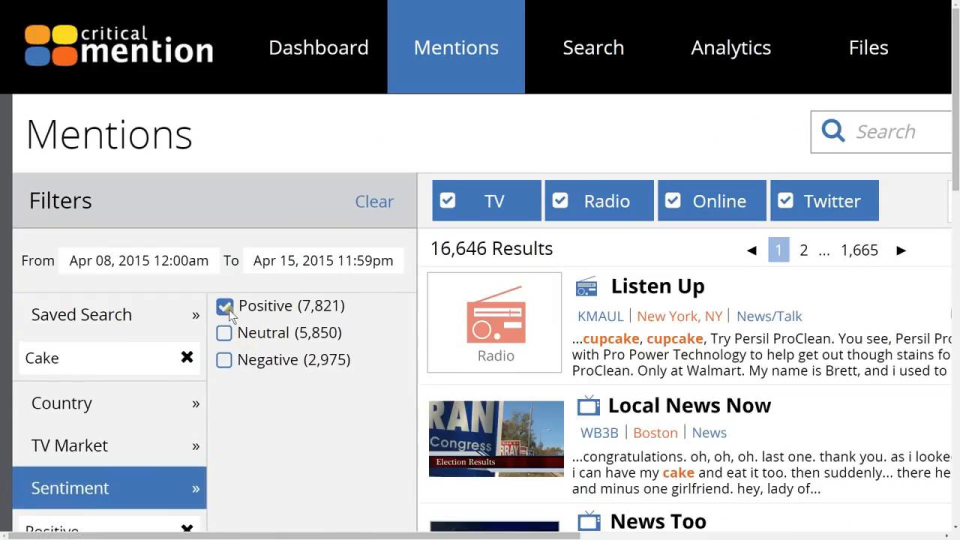The width and height of the screenshot is (960, 540).
Task: Click the magnifying glass search icon
Action: point(833,131)
